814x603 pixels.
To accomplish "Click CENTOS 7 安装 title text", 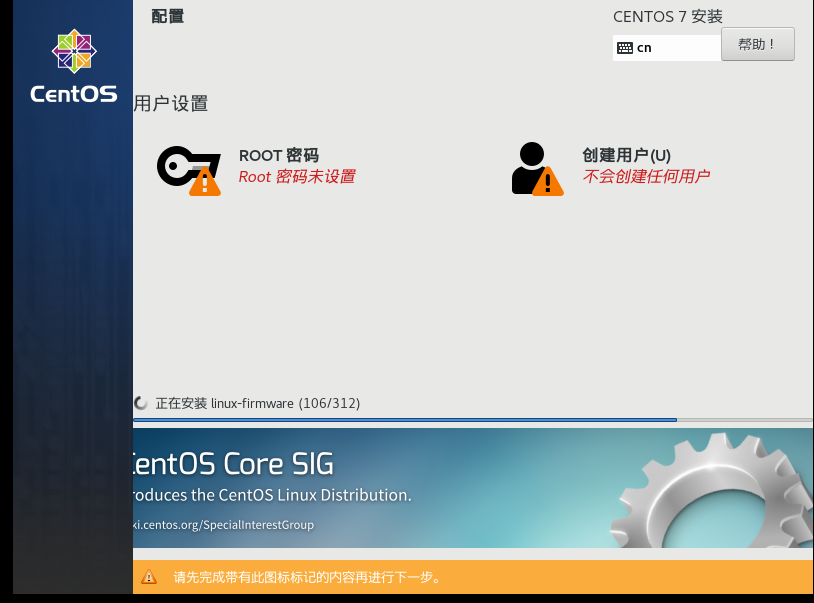I will tap(668, 17).
